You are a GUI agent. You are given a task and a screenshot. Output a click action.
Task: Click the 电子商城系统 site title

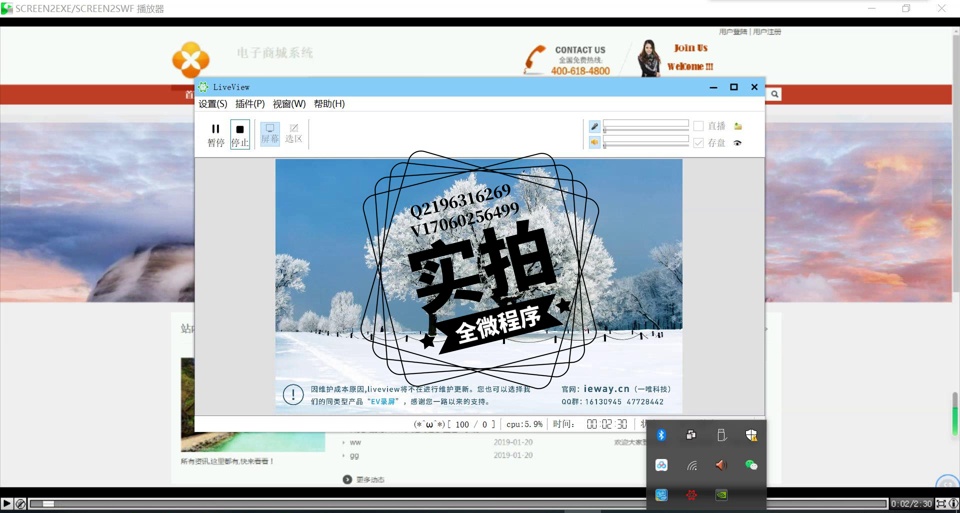[x=275, y=53]
